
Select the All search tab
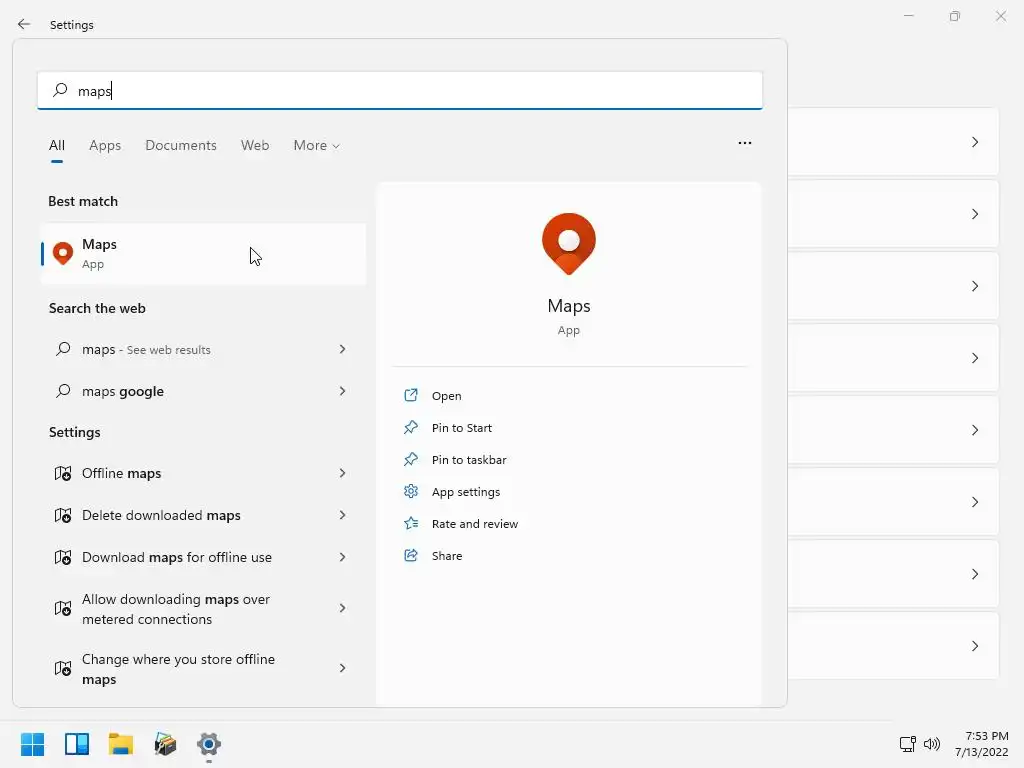(x=57, y=145)
